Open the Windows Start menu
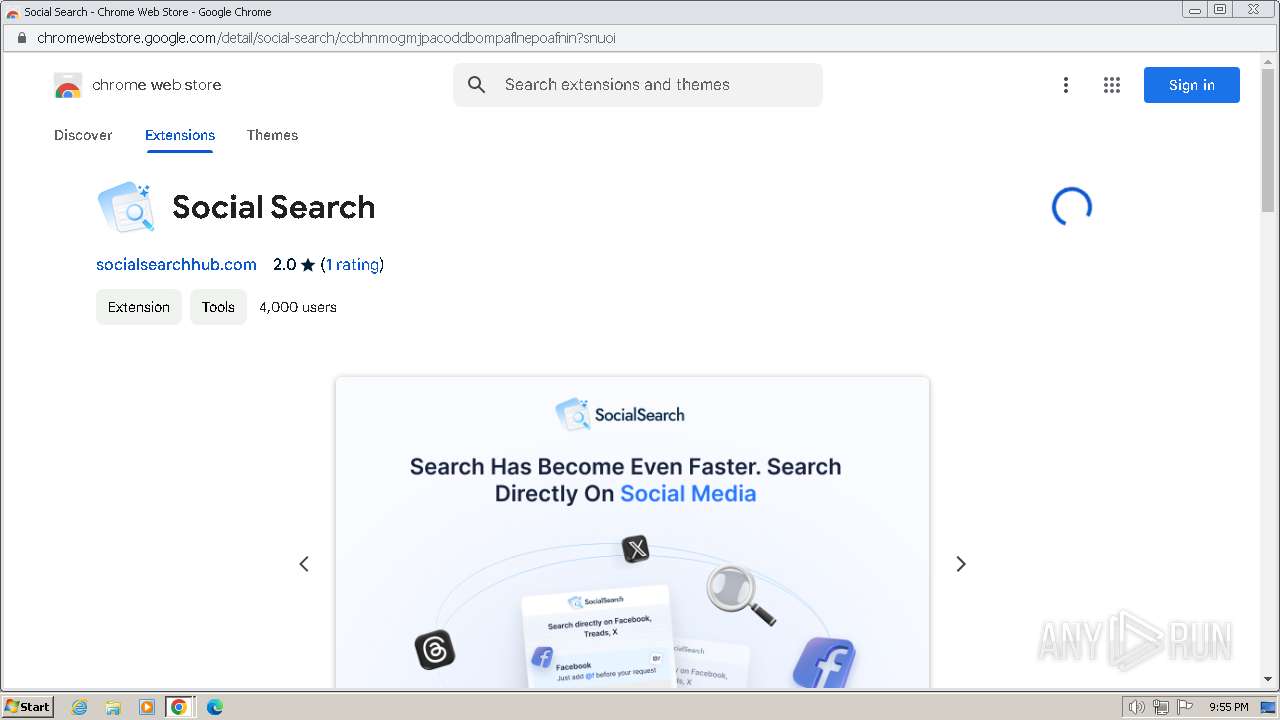 27,707
